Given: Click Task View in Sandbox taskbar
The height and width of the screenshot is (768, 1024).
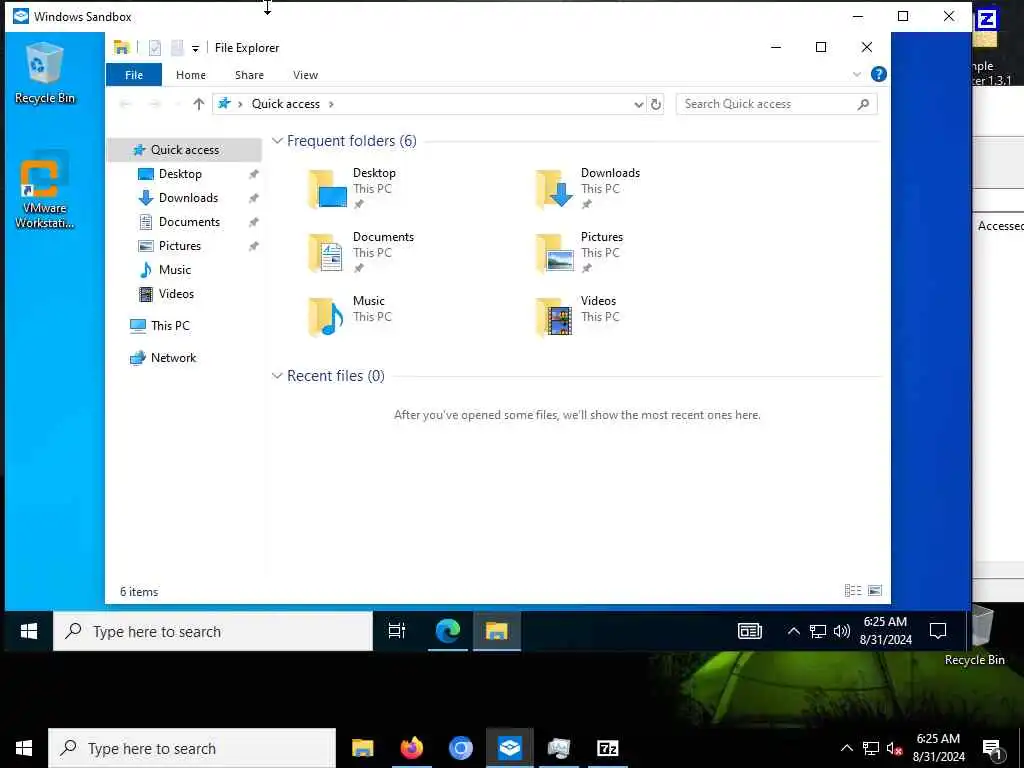Looking at the screenshot, I should pyautogui.click(x=396, y=631).
